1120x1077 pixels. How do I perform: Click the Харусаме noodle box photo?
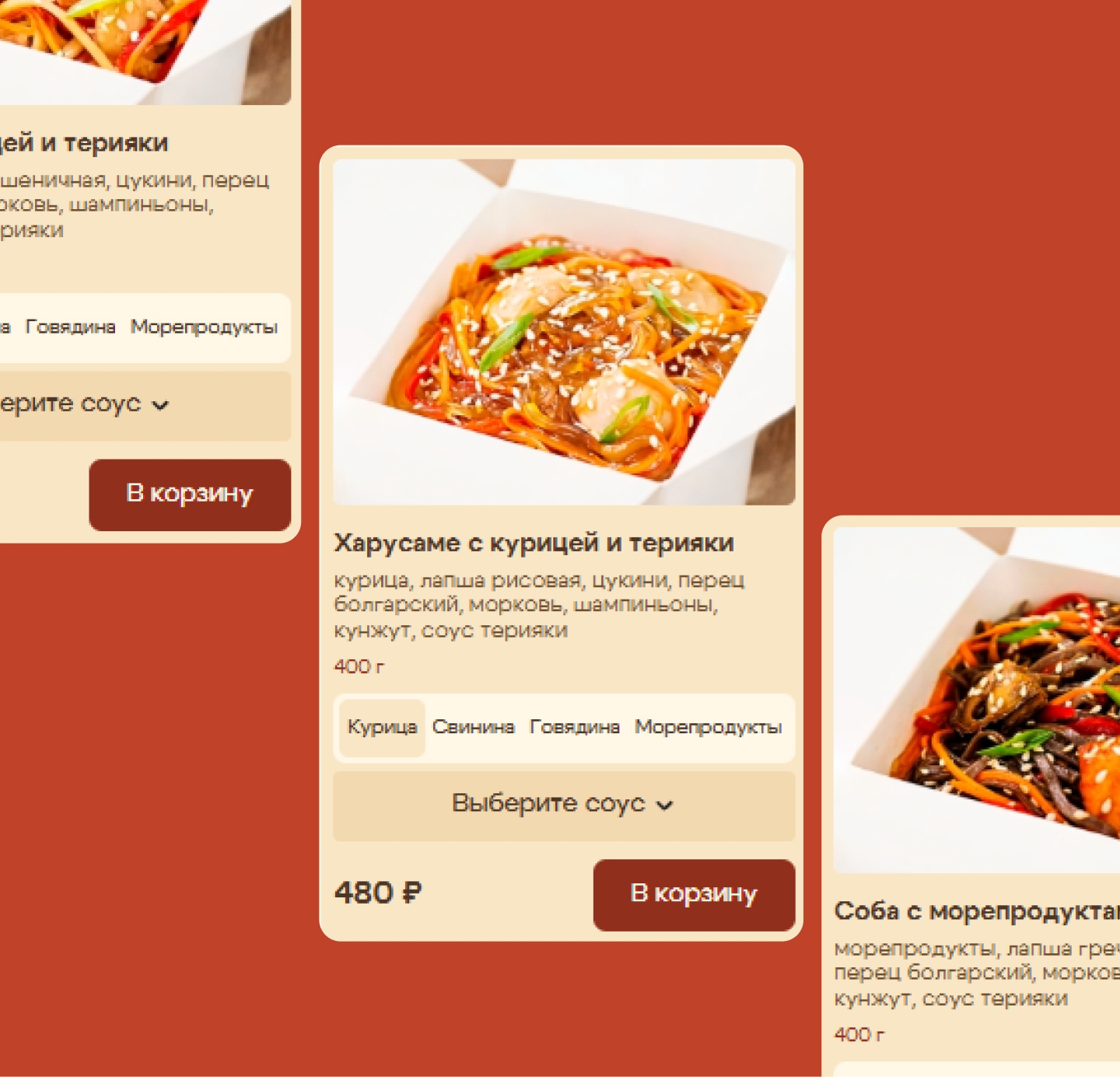point(564,332)
